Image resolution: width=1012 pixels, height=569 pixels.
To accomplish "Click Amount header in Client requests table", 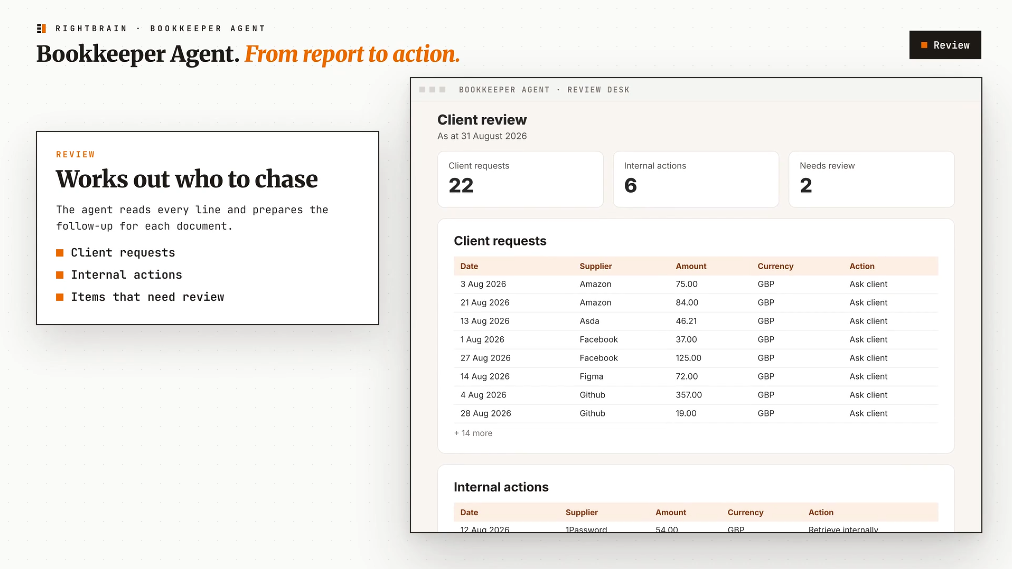I will pos(691,266).
